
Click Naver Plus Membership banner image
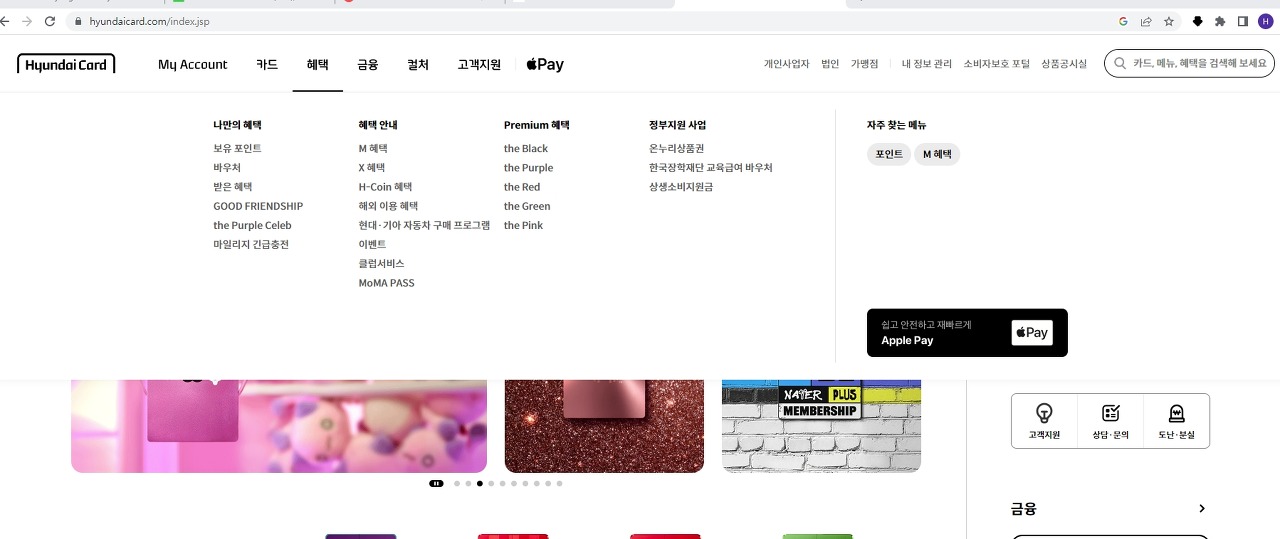(821, 426)
